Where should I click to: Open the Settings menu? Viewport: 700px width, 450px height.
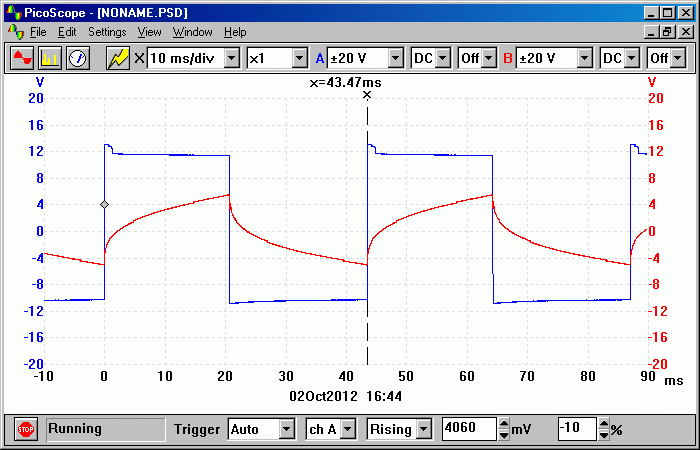point(107,32)
